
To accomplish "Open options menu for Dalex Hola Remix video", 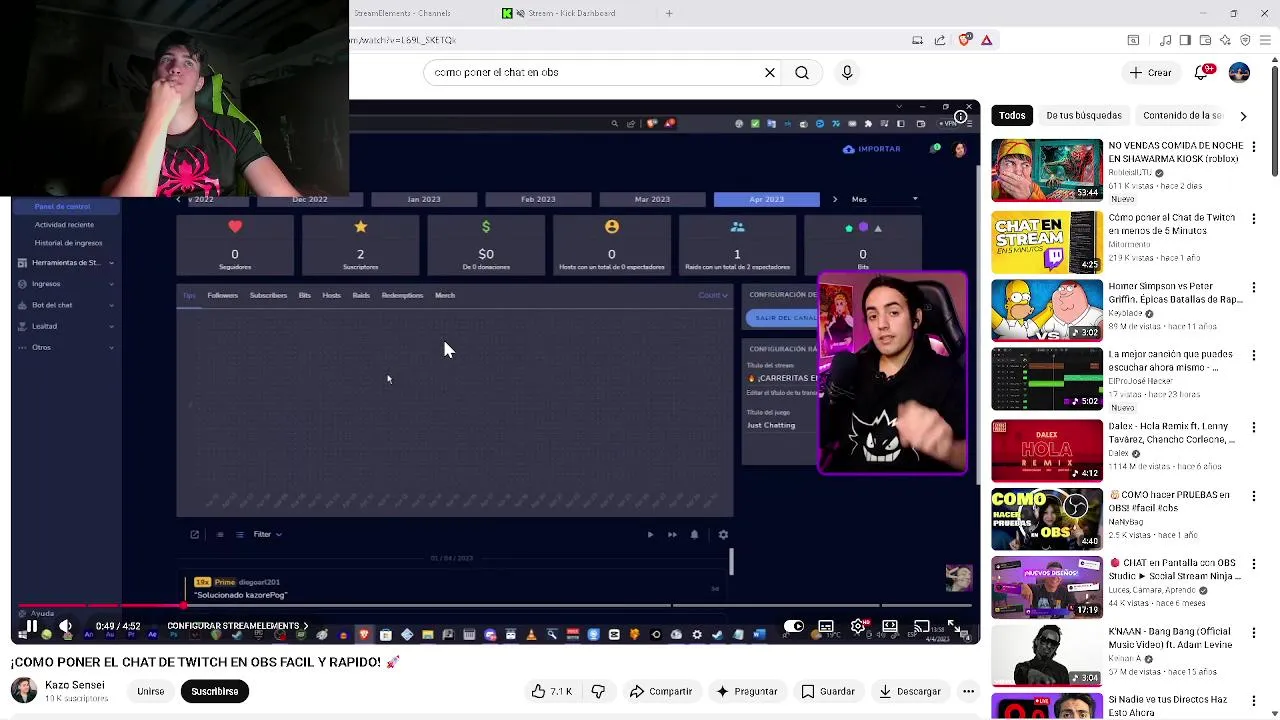I will (x=1253, y=426).
